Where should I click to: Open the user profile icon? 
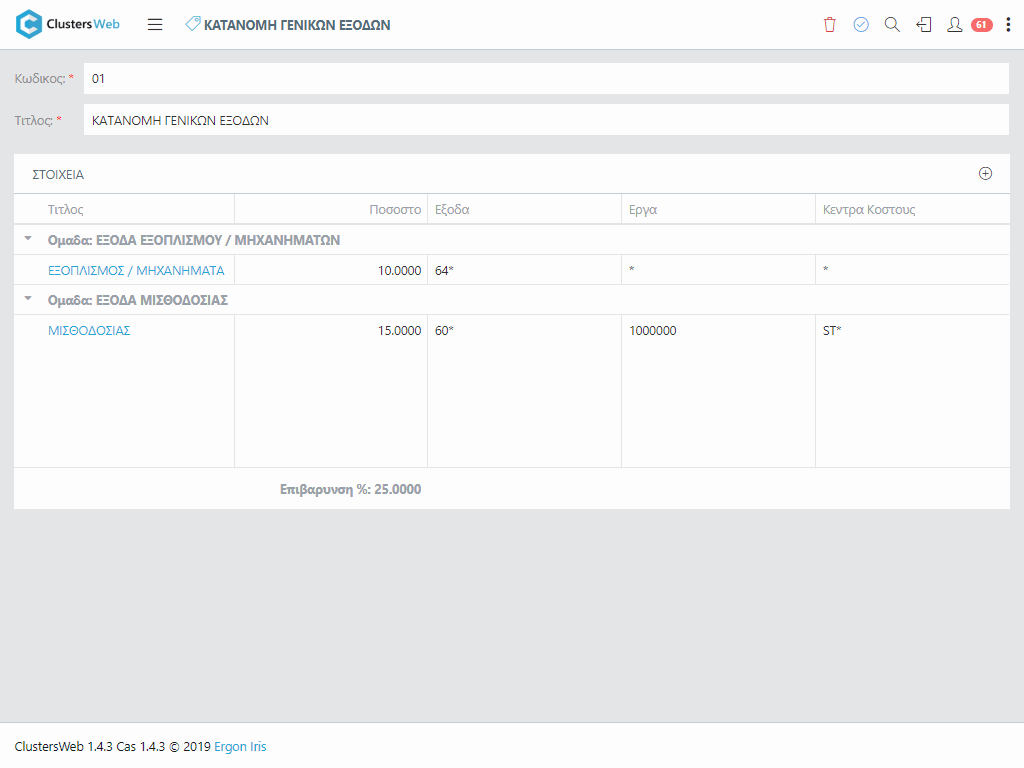(954, 25)
